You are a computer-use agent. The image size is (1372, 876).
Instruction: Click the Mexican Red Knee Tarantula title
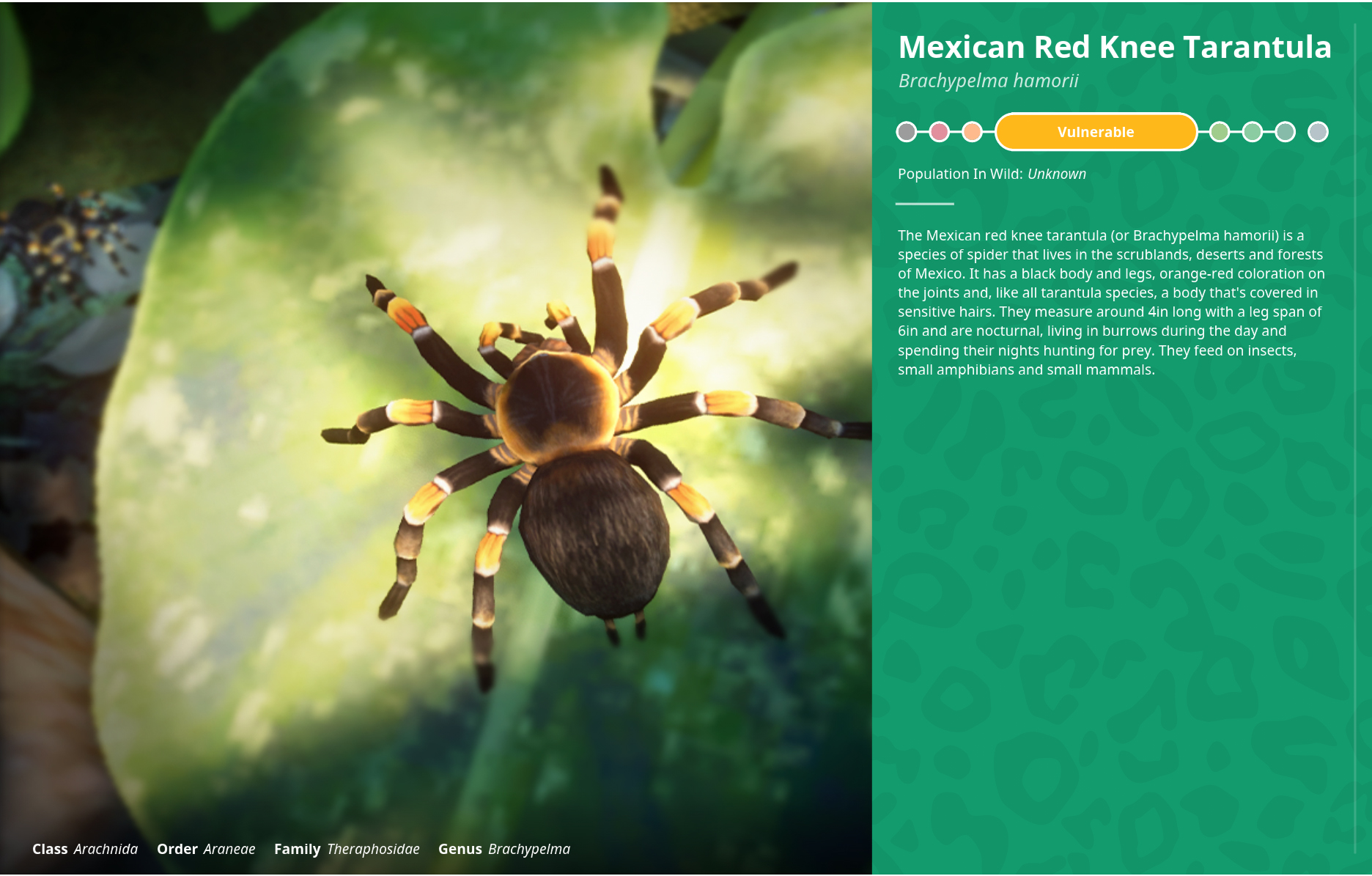pyautogui.click(x=1115, y=47)
